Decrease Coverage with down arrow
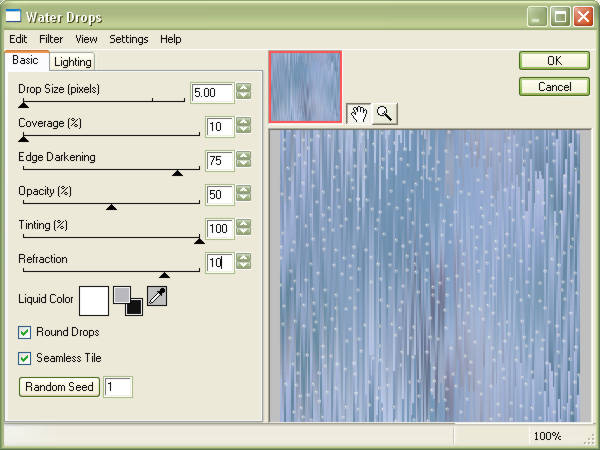The image size is (600, 450). [x=244, y=129]
